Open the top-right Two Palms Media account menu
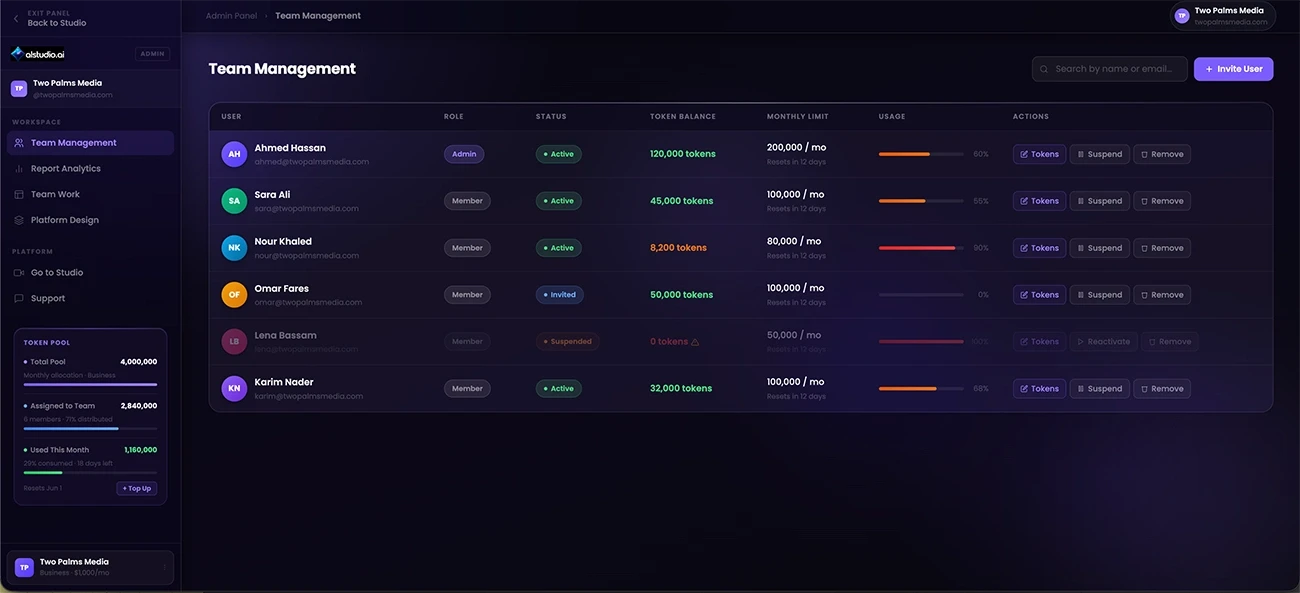The width and height of the screenshot is (1300, 593). [x=1223, y=16]
